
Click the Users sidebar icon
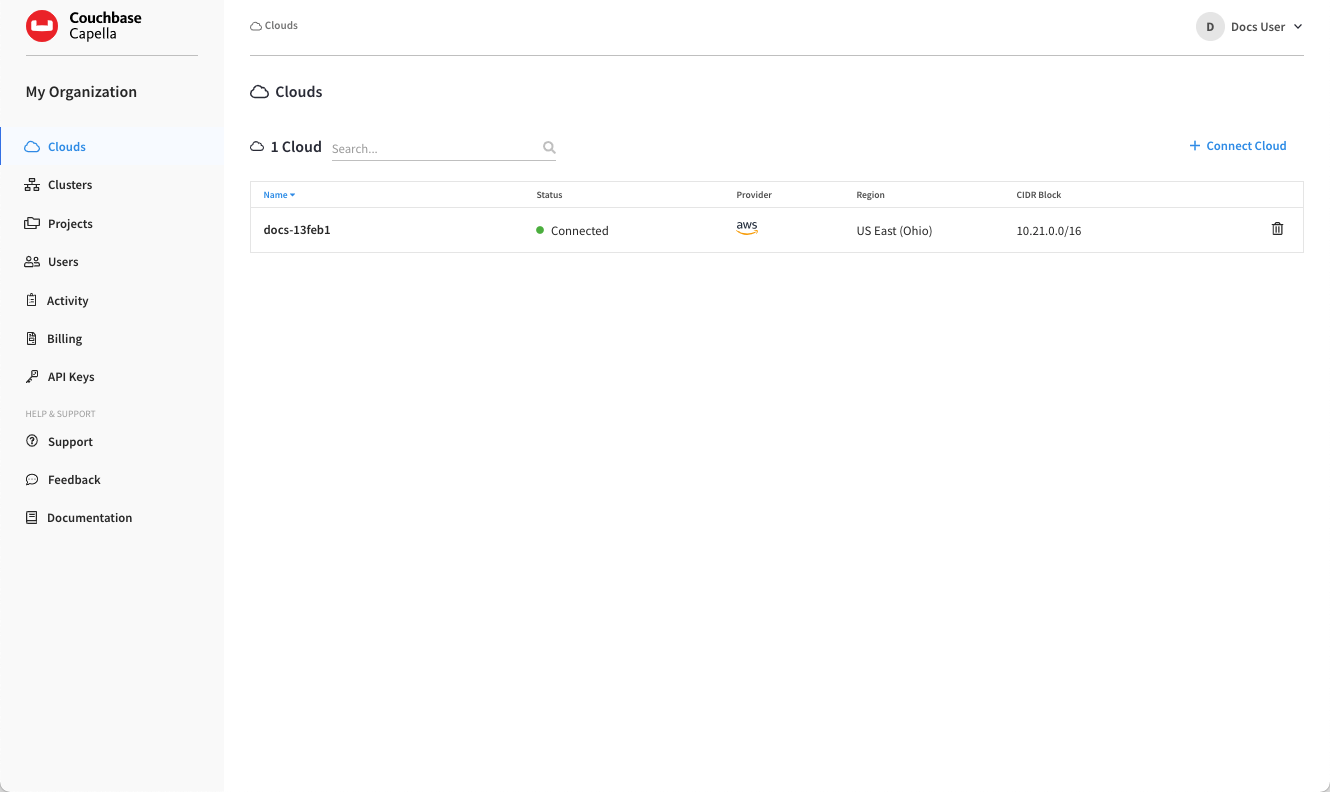(x=33, y=261)
